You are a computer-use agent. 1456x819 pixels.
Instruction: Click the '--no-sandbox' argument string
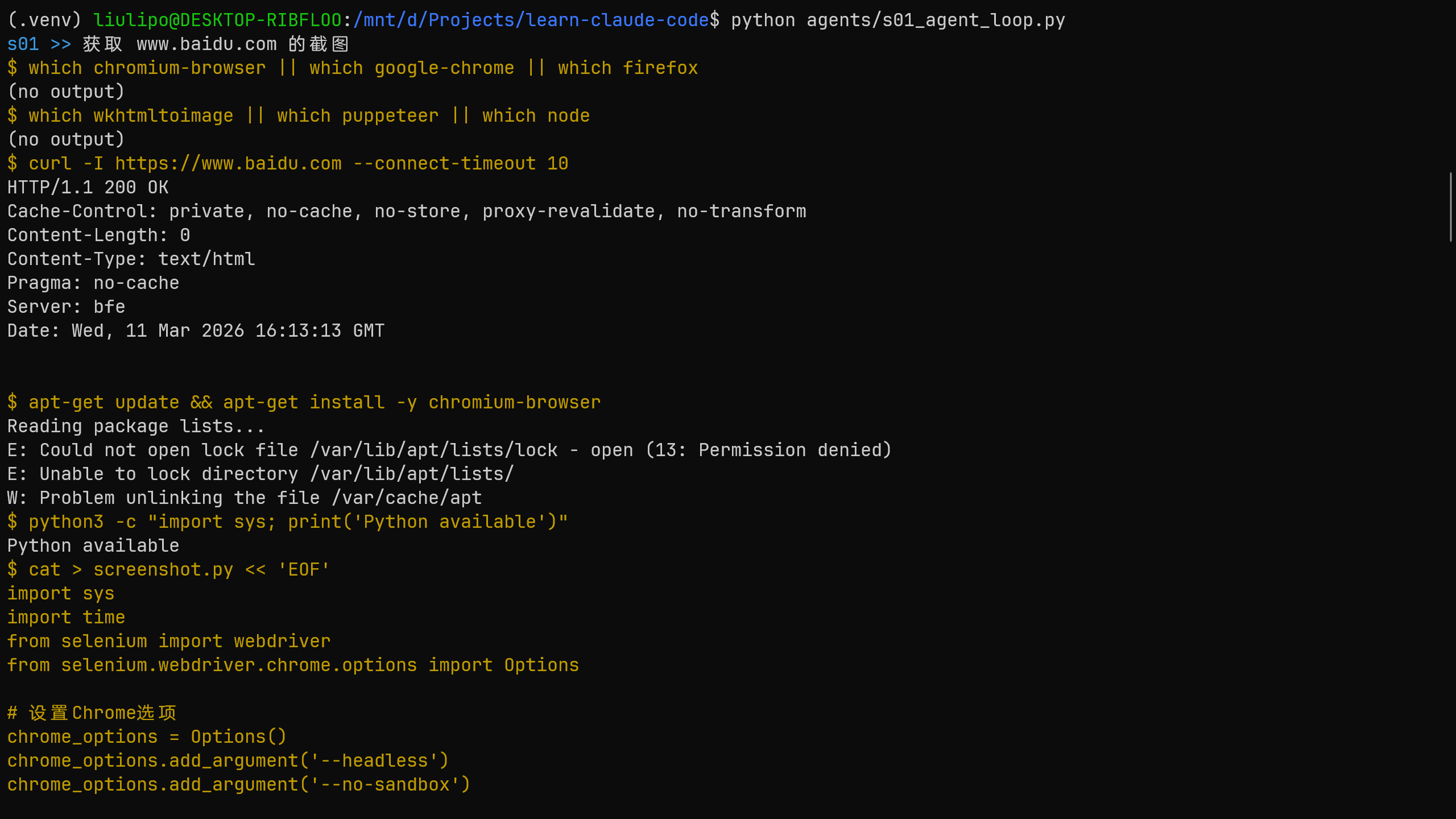tap(385, 785)
